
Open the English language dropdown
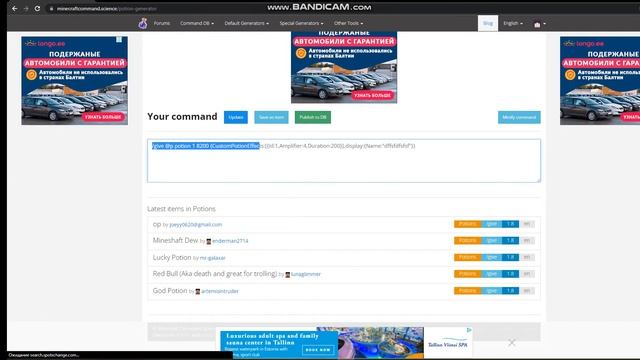pos(513,23)
